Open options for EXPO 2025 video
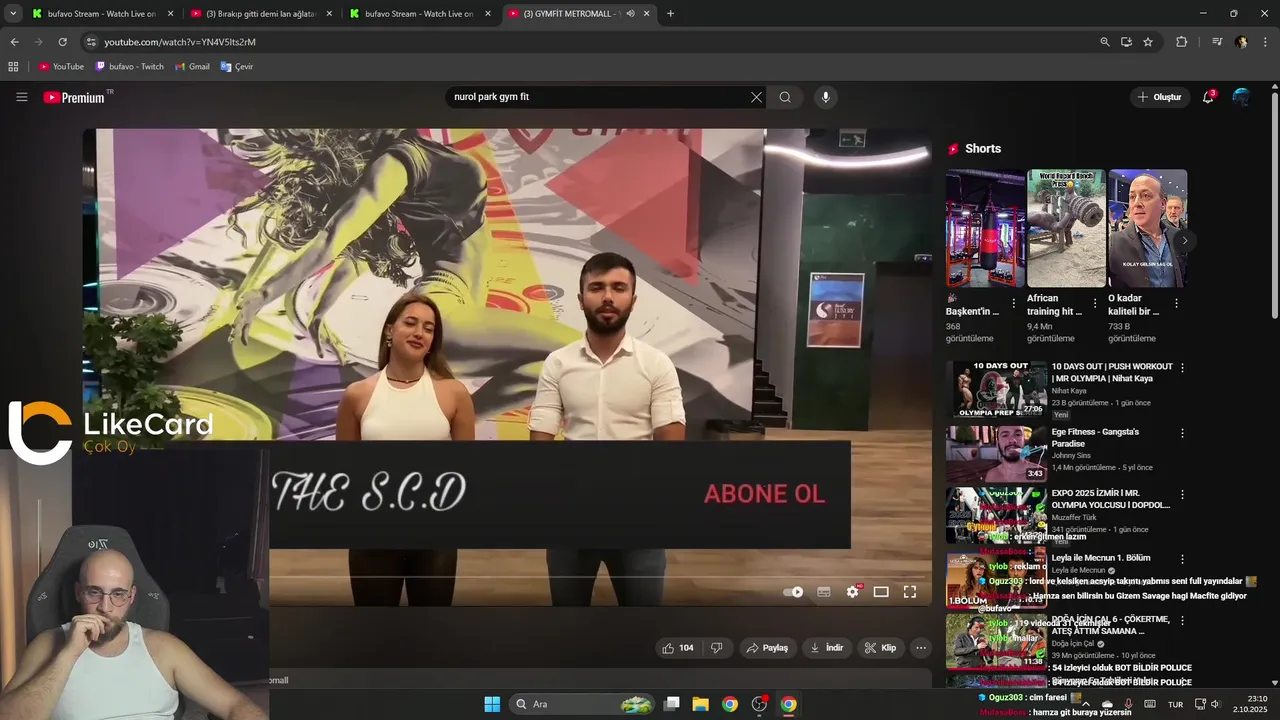 [1182, 495]
